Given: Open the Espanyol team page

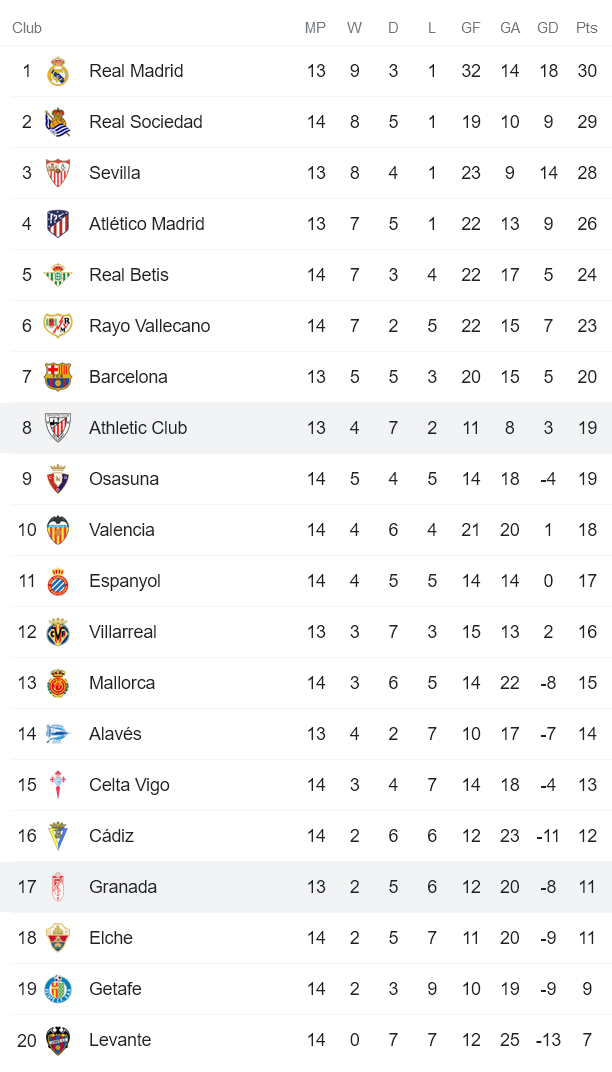Looking at the screenshot, I should point(124,581).
